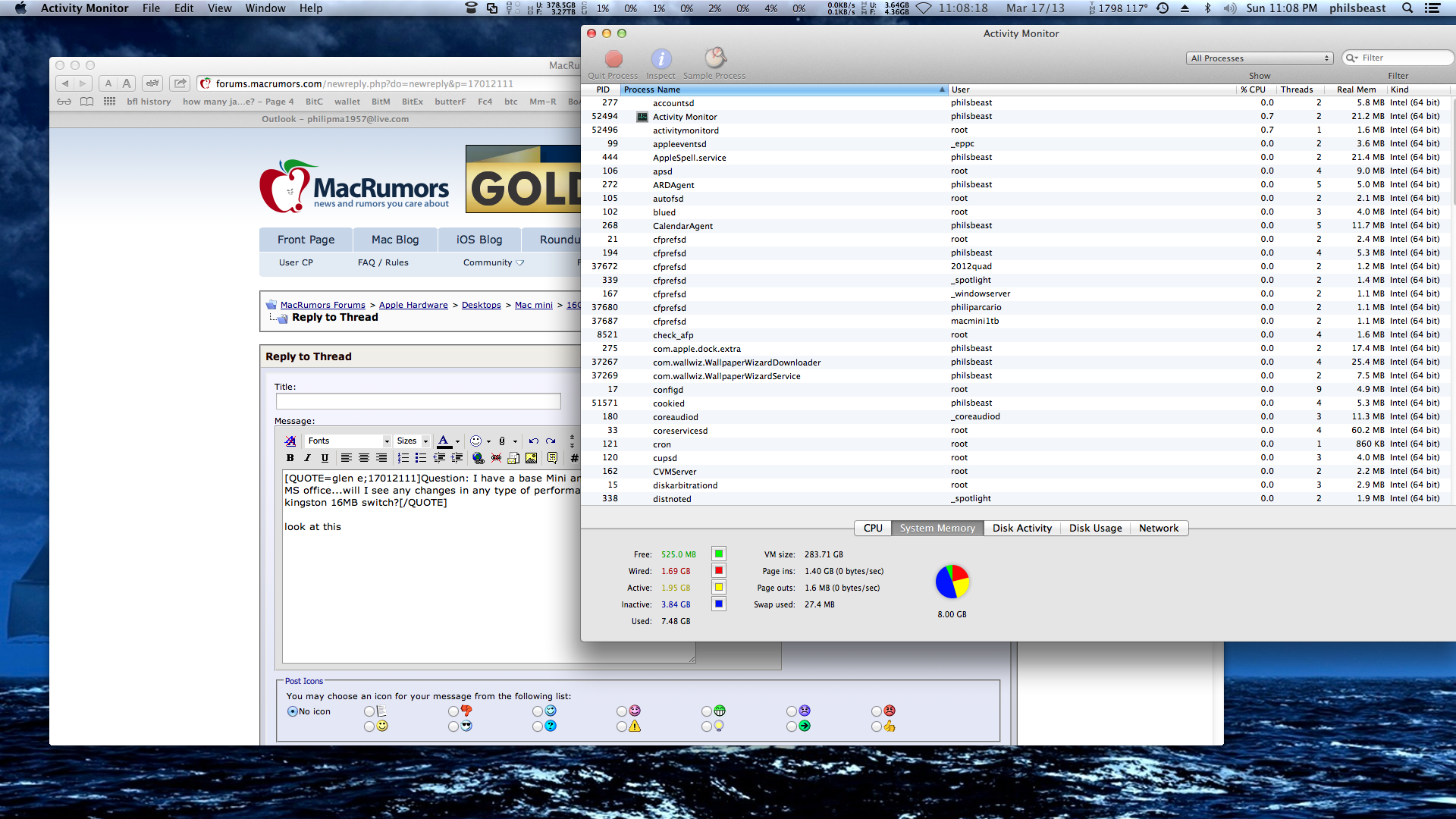1456x819 pixels.
Task: Click the Quit Process stop icon
Action: (613, 59)
